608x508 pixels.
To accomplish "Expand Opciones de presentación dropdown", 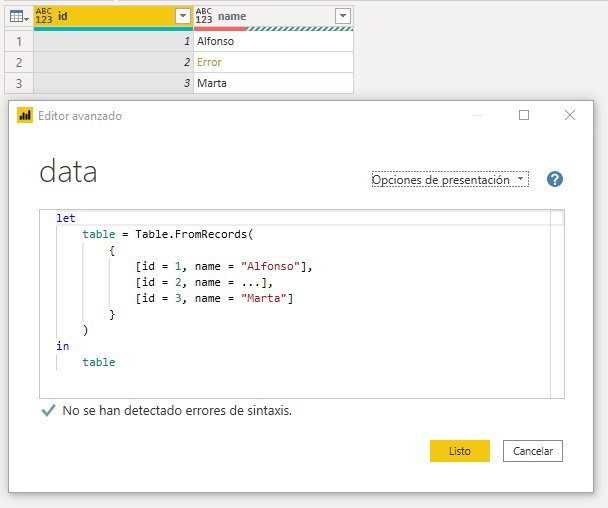I will 450,179.
